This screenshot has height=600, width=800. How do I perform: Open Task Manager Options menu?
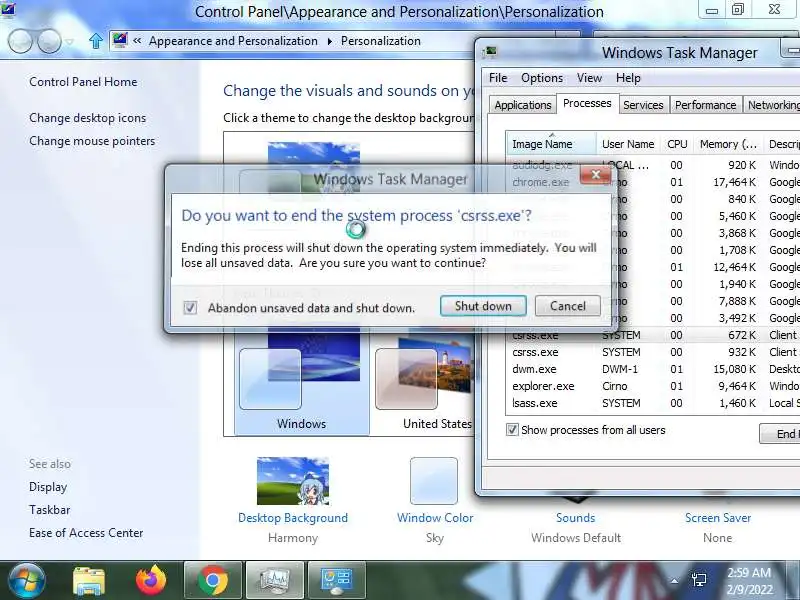point(542,78)
